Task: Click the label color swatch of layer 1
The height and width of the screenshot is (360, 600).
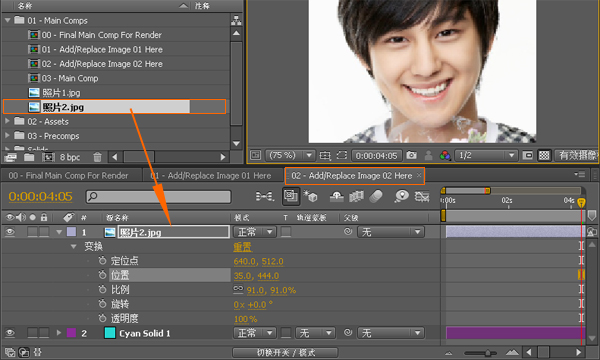Action: 71,232
